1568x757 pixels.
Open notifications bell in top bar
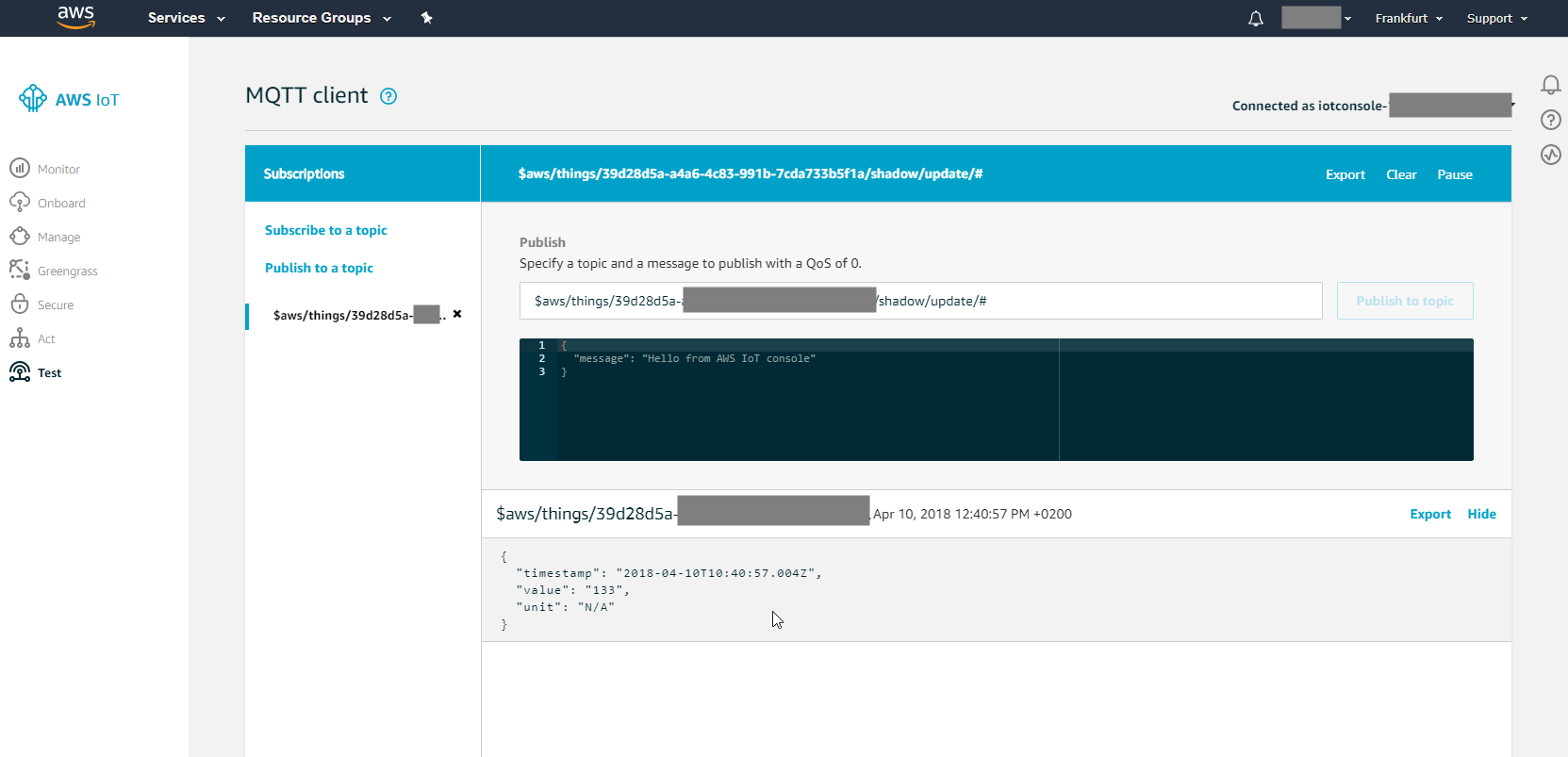[x=1255, y=18]
